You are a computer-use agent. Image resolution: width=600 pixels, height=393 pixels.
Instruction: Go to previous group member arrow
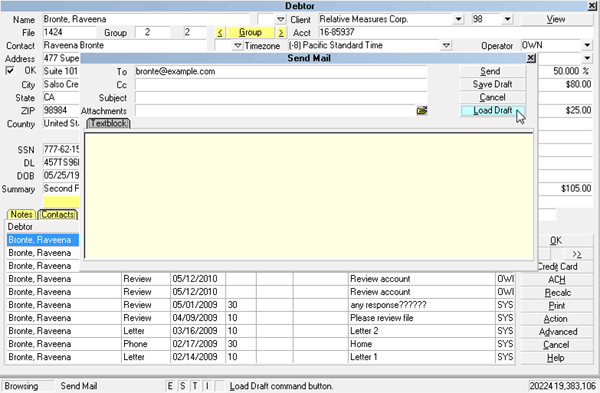220,33
